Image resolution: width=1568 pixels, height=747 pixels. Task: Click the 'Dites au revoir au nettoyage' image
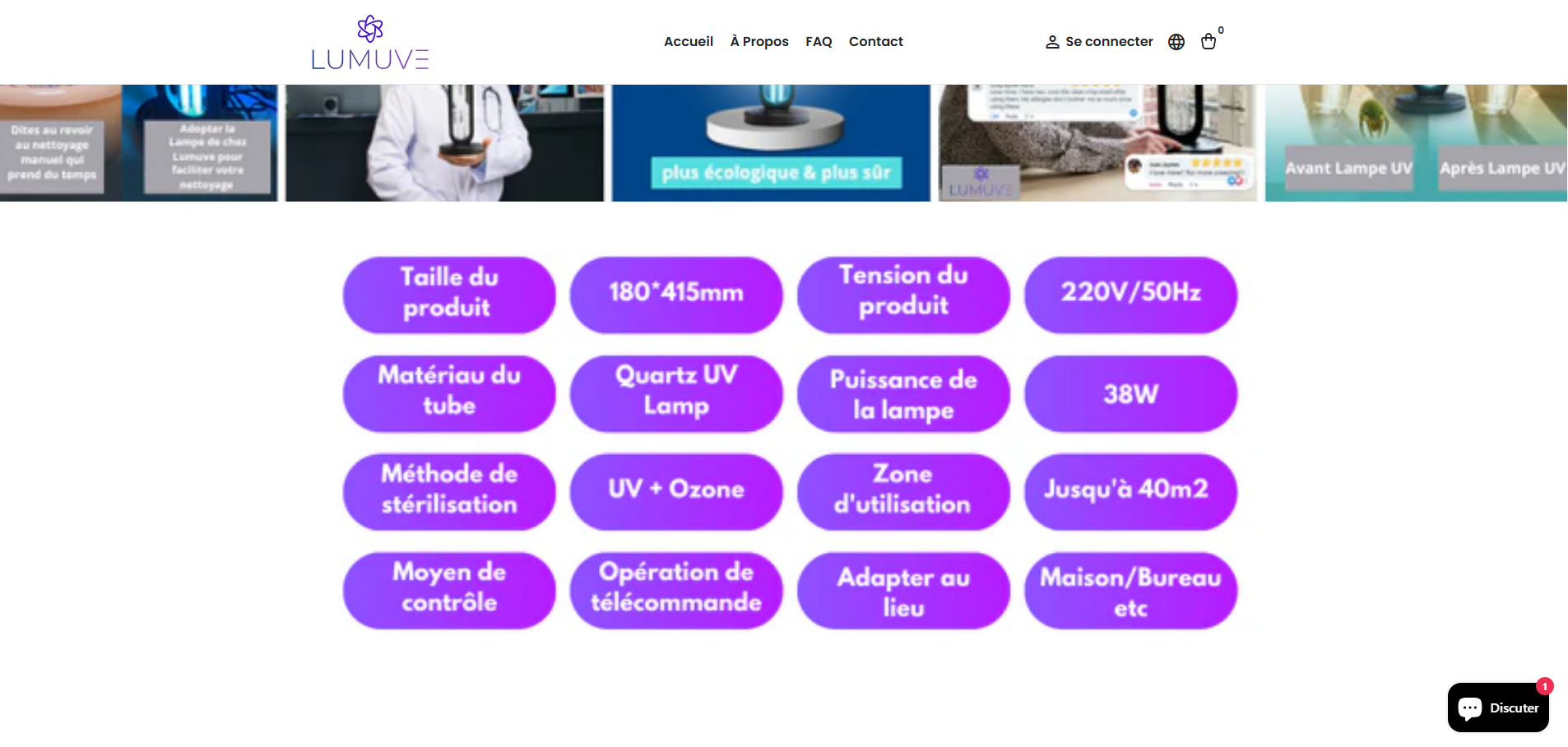(x=138, y=143)
